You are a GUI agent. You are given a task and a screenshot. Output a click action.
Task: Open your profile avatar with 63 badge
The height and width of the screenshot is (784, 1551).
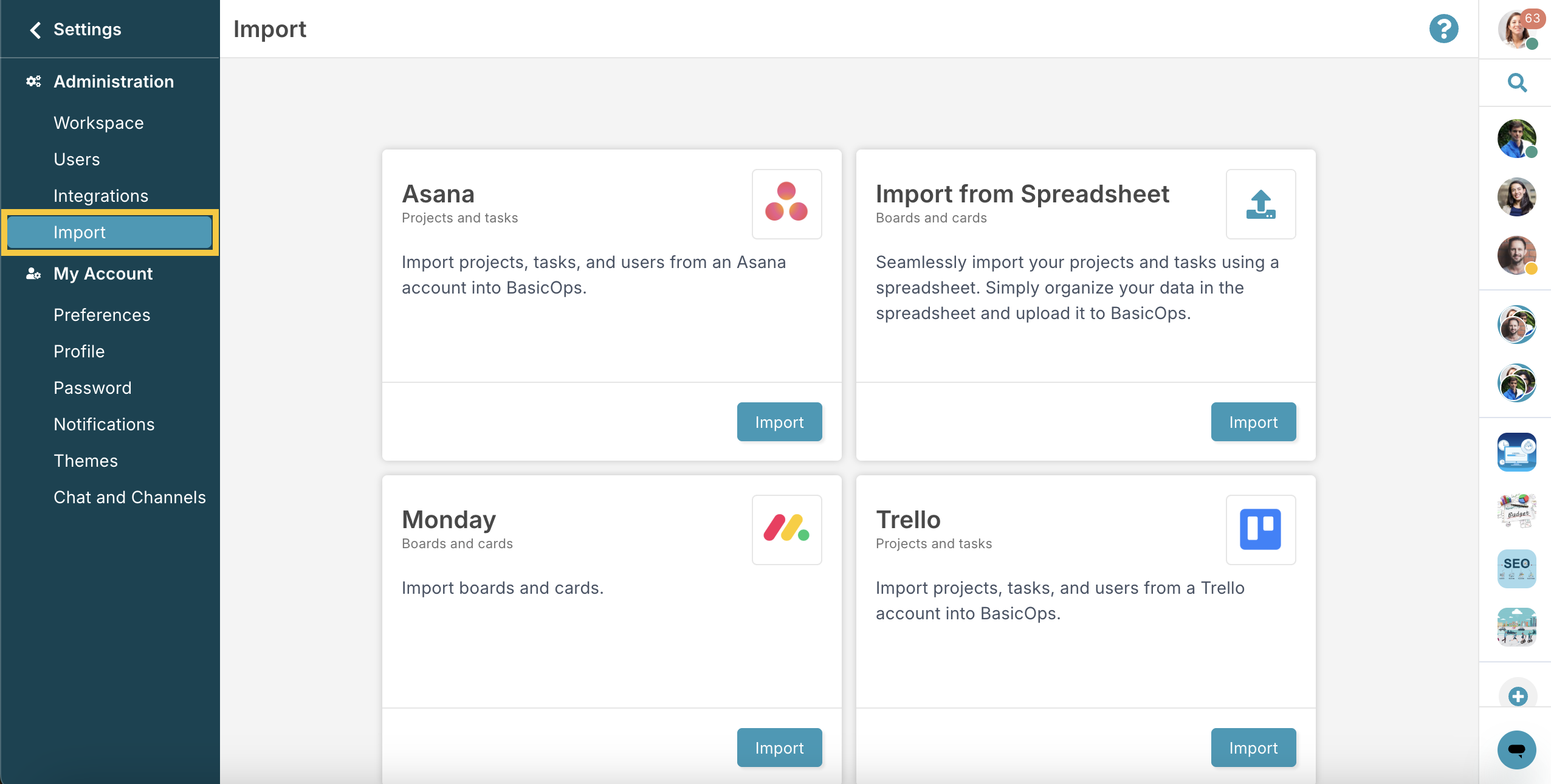tap(1518, 29)
